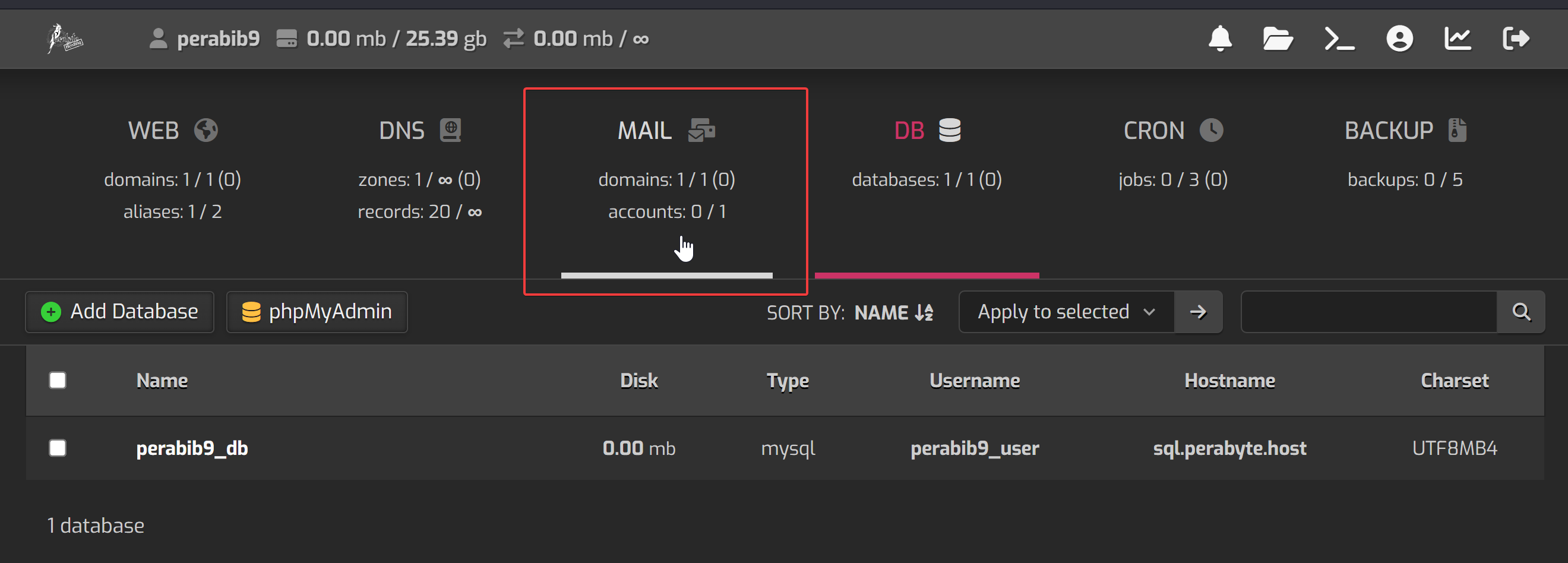This screenshot has width=1568, height=563.
Task: Open the user account profile icon
Action: click(1399, 39)
